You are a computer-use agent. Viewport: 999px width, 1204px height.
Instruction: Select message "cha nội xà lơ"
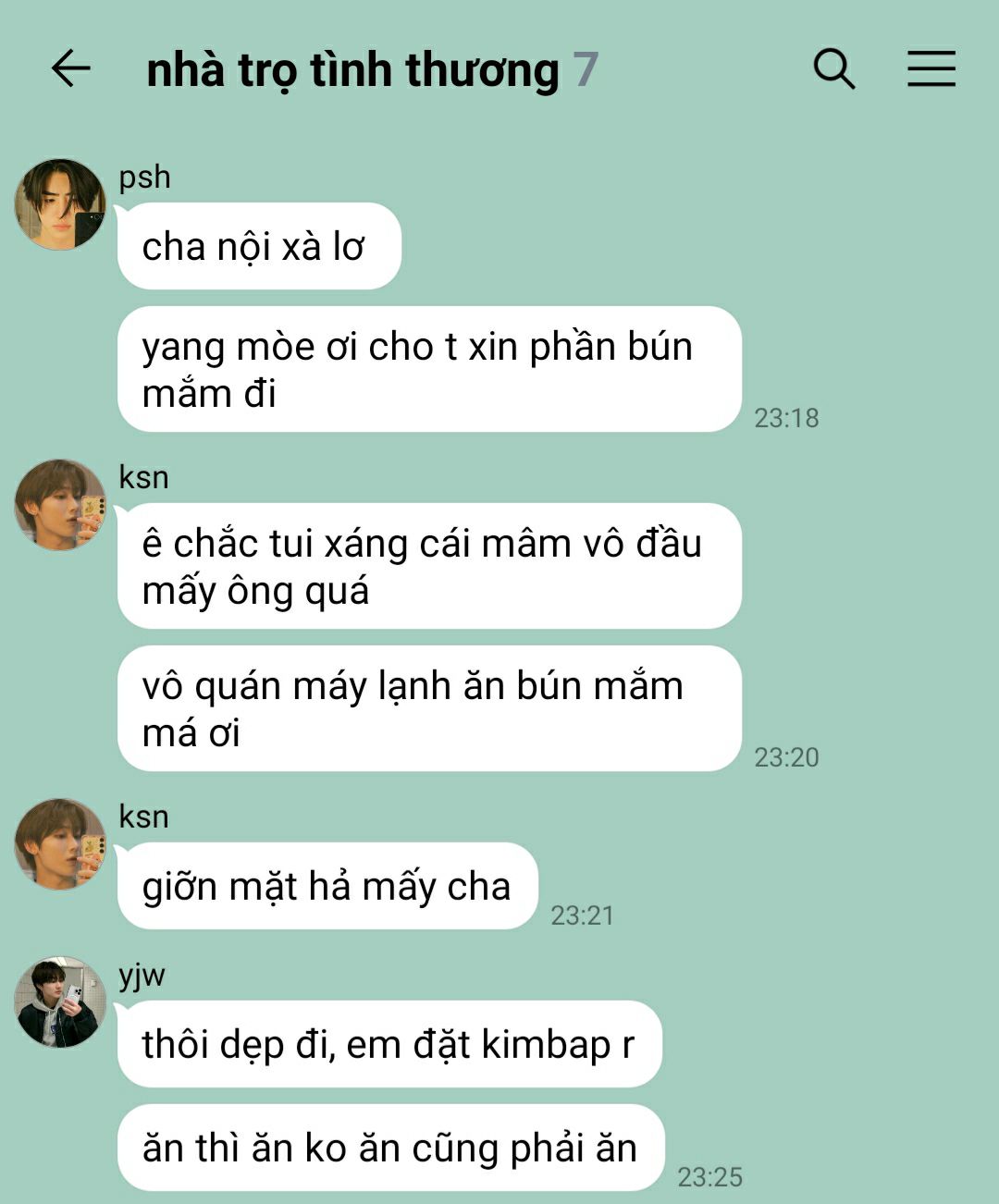pyautogui.click(x=259, y=246)
